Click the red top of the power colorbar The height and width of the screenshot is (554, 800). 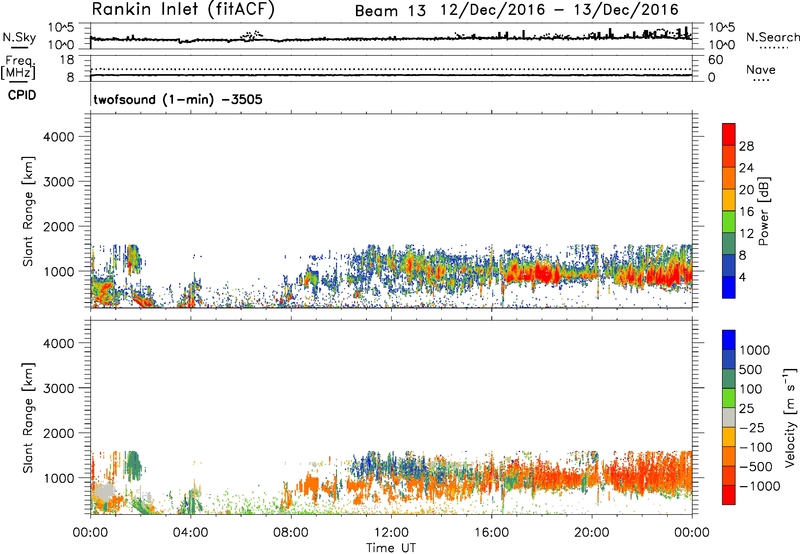click(729, 134)
